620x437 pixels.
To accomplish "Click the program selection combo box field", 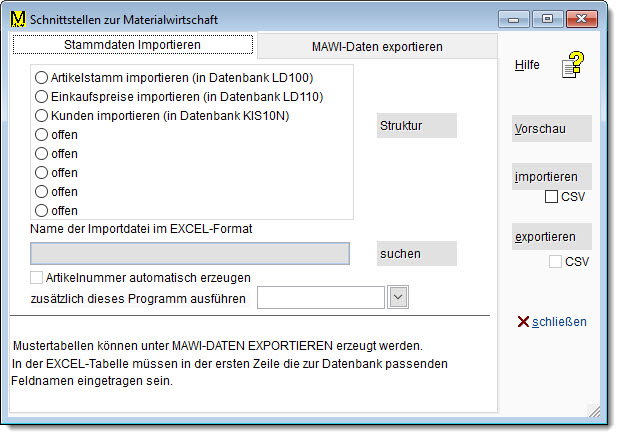I will [321, 297].
